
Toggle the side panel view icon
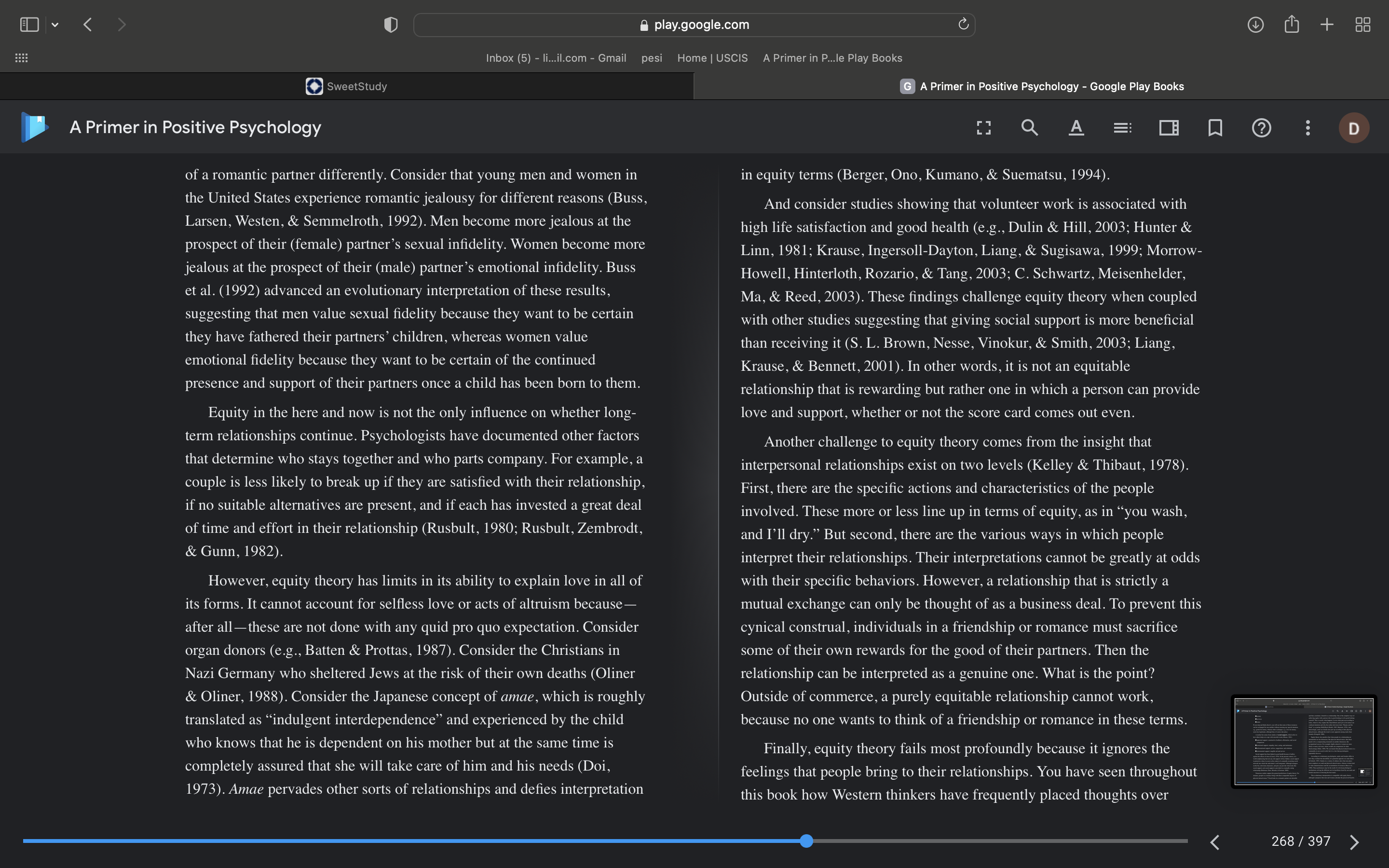1169,127
